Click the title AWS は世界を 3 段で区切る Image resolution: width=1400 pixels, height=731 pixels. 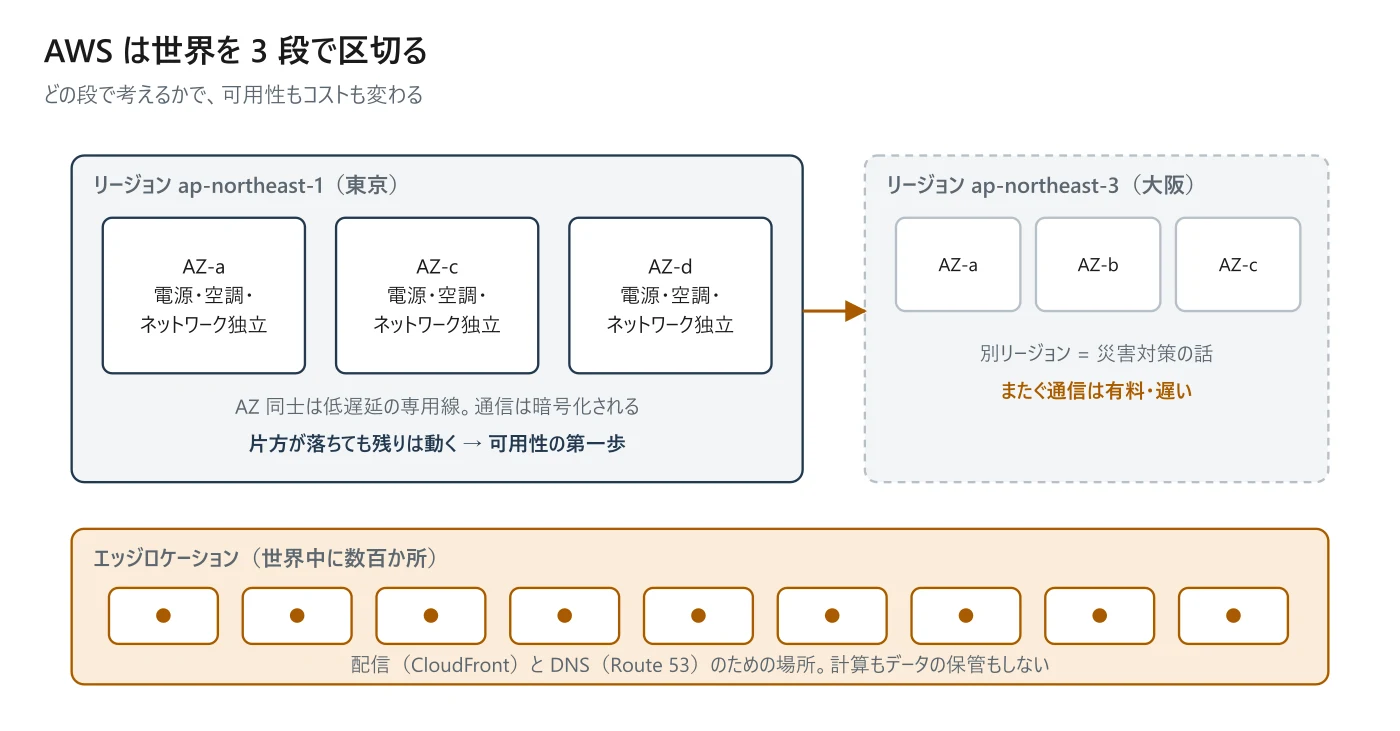236,50
